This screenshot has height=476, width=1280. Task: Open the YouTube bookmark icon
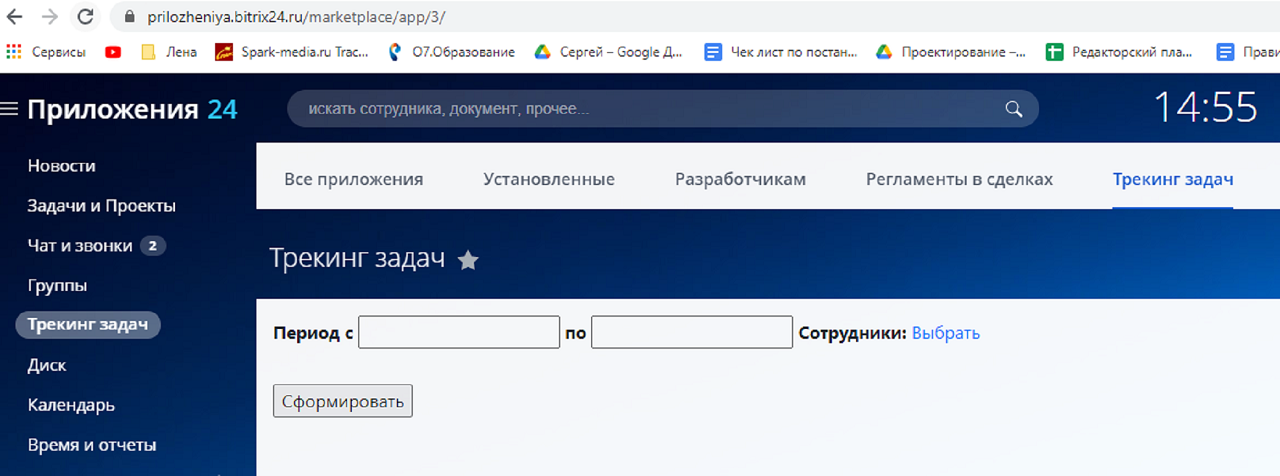(113, 52)
